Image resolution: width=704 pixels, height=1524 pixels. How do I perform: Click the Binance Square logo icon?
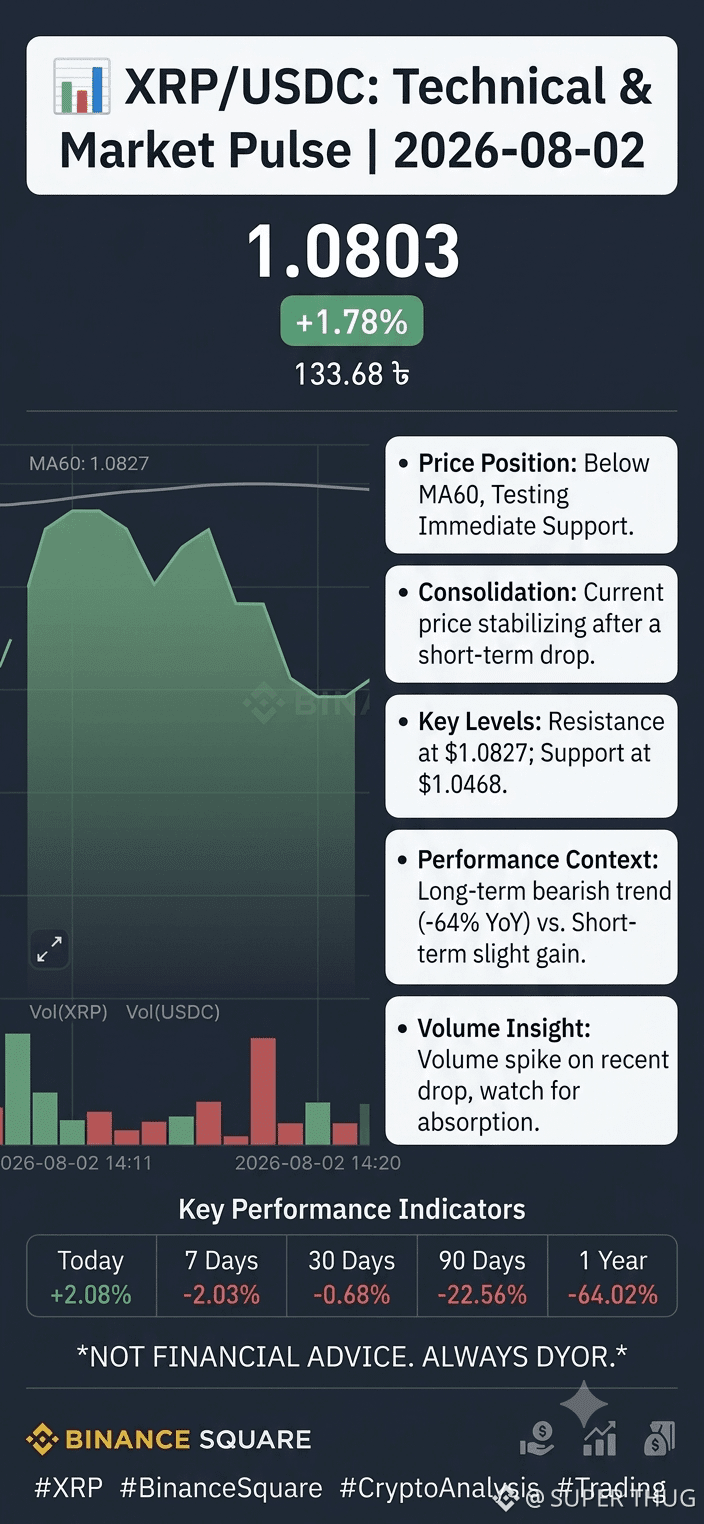42,1440
